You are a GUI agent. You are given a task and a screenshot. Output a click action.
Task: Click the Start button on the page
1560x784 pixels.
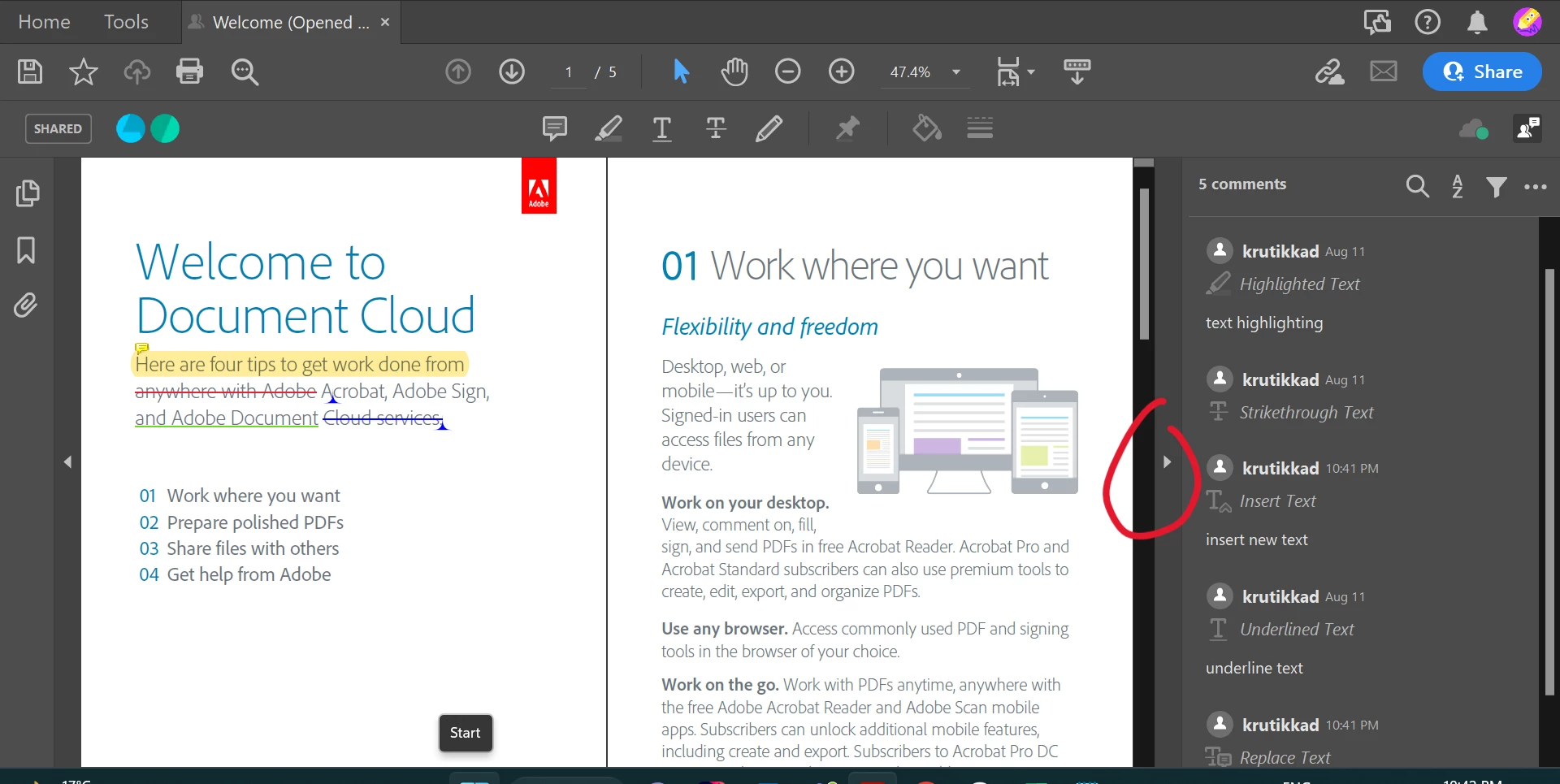tap(466, 733)
